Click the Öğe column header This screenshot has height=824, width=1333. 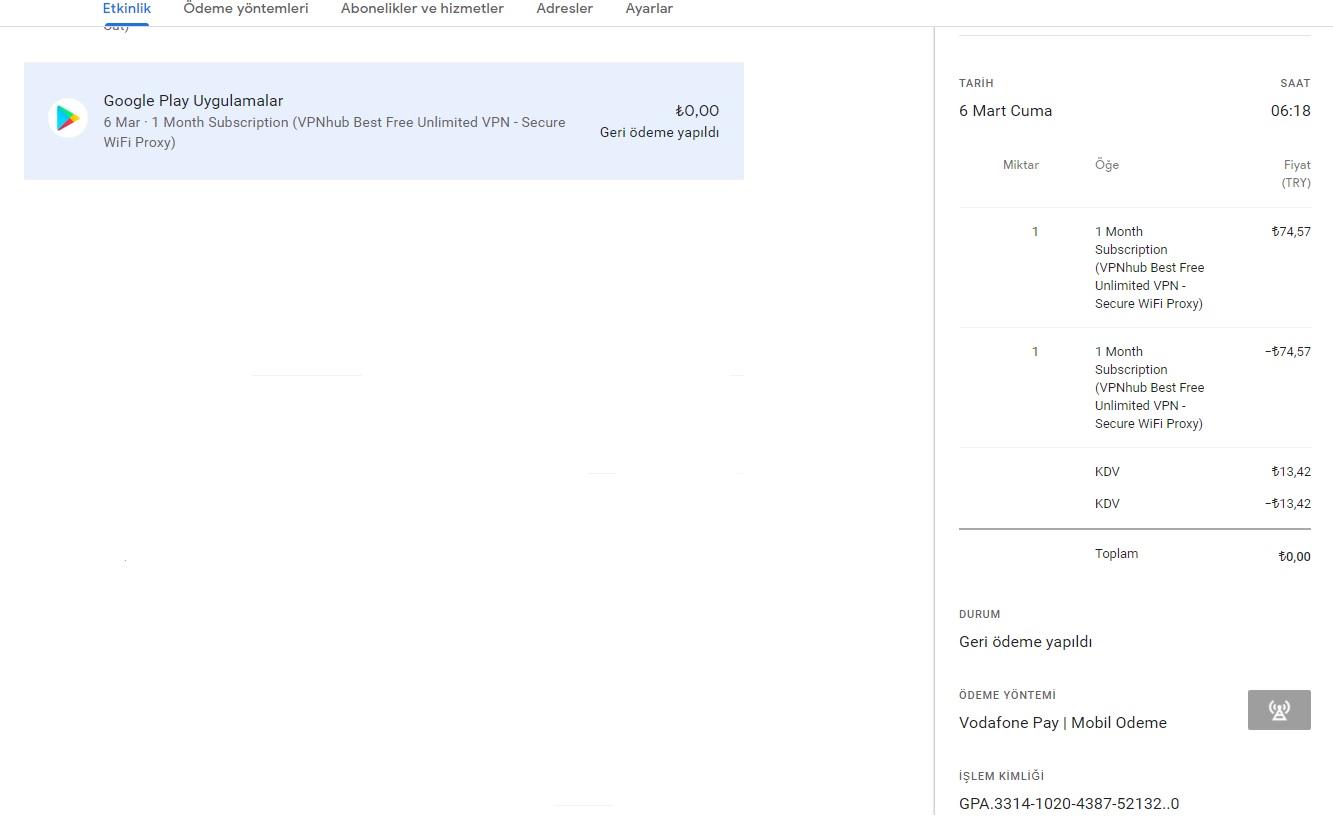tap(1107, 165)
